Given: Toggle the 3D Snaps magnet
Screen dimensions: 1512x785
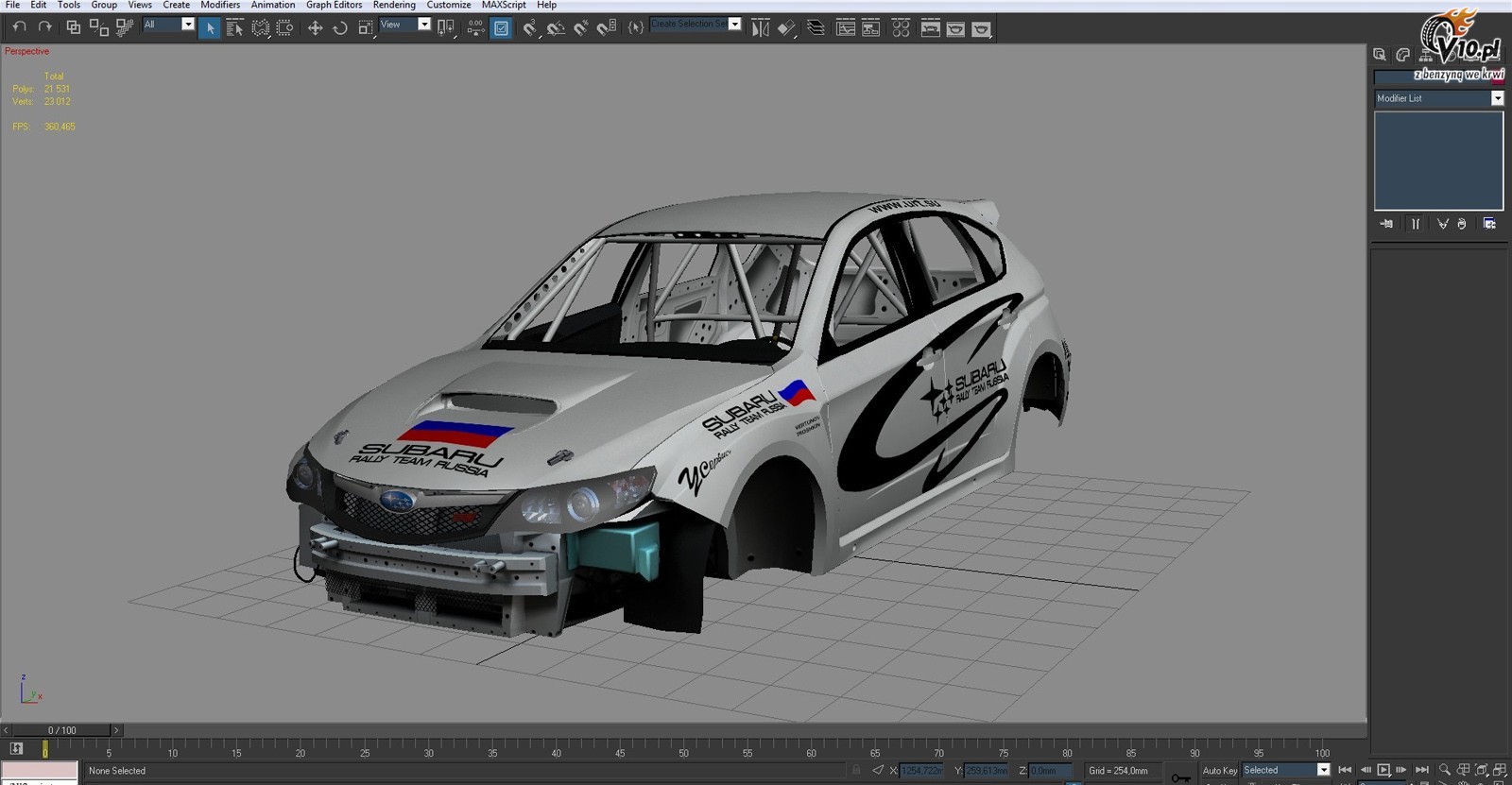Looking at the screenshot, I should [530, 28].
